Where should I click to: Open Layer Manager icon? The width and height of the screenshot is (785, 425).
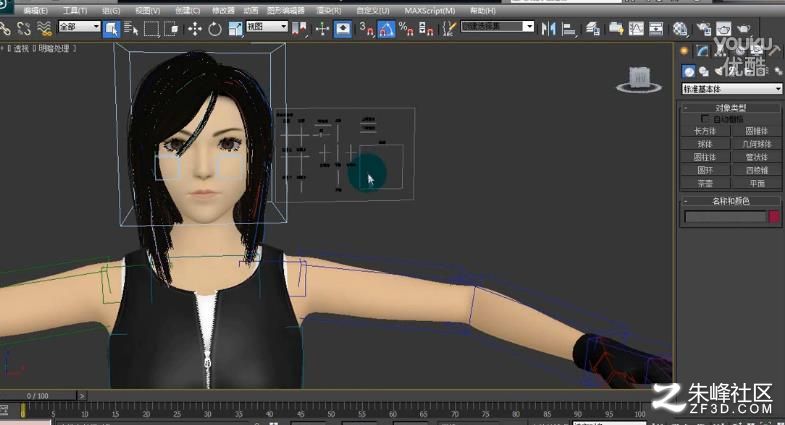(x=593, y=29)
